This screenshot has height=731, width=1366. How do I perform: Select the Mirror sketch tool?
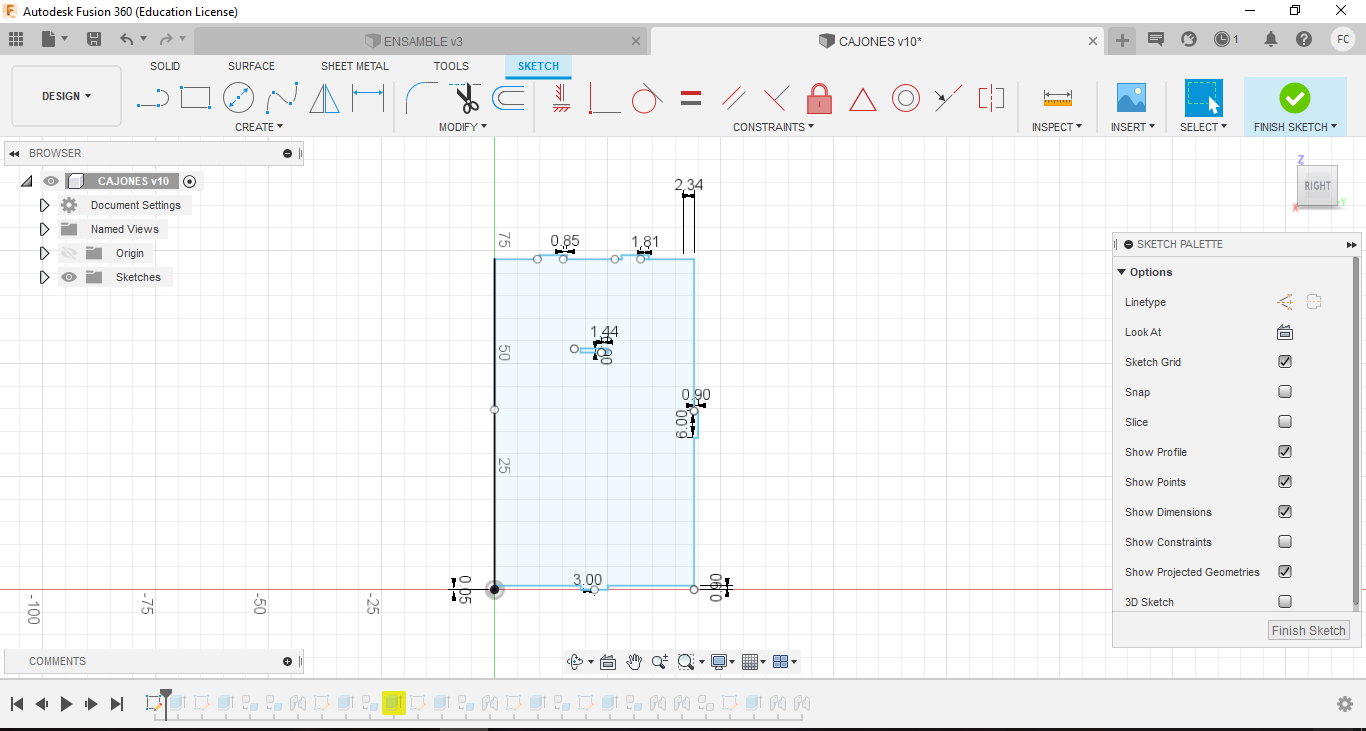click(x=324, y=98)
